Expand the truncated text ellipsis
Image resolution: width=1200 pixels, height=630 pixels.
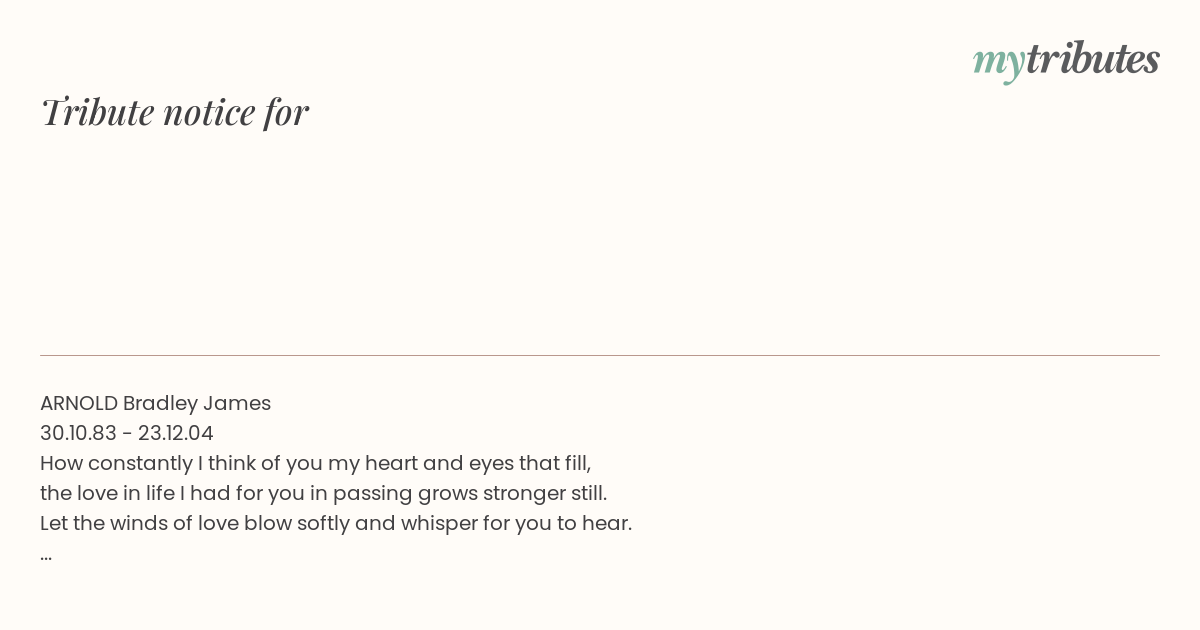46,555
